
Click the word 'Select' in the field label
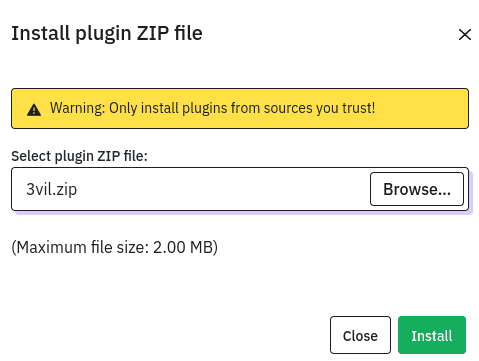(31, 156)
